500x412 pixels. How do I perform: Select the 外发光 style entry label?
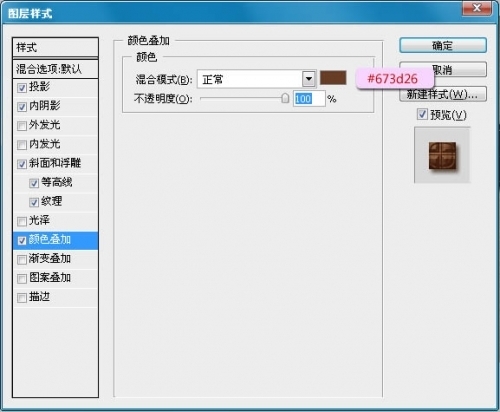(45, 125)
